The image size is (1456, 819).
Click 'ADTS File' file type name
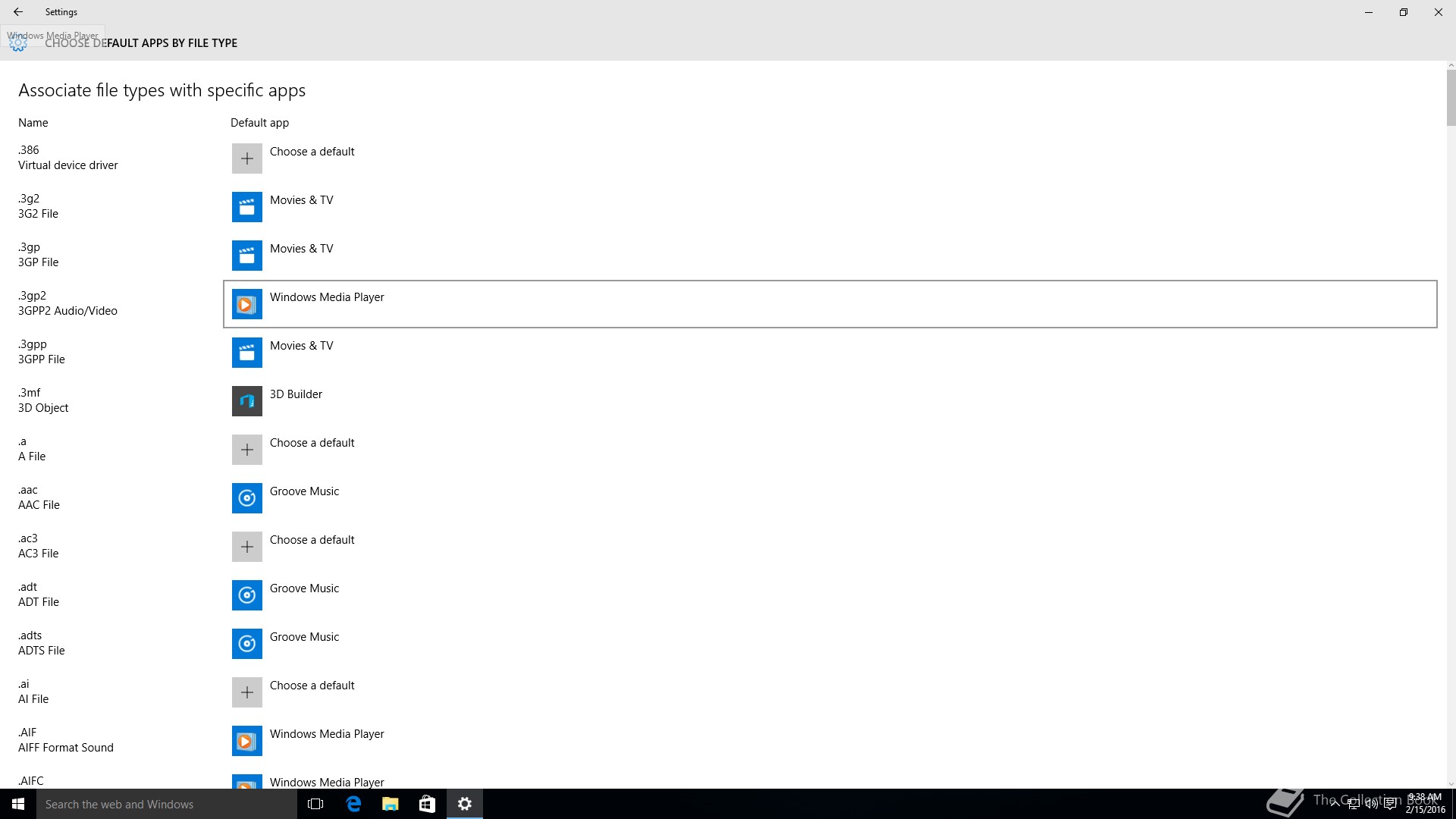tap(42, 651)
